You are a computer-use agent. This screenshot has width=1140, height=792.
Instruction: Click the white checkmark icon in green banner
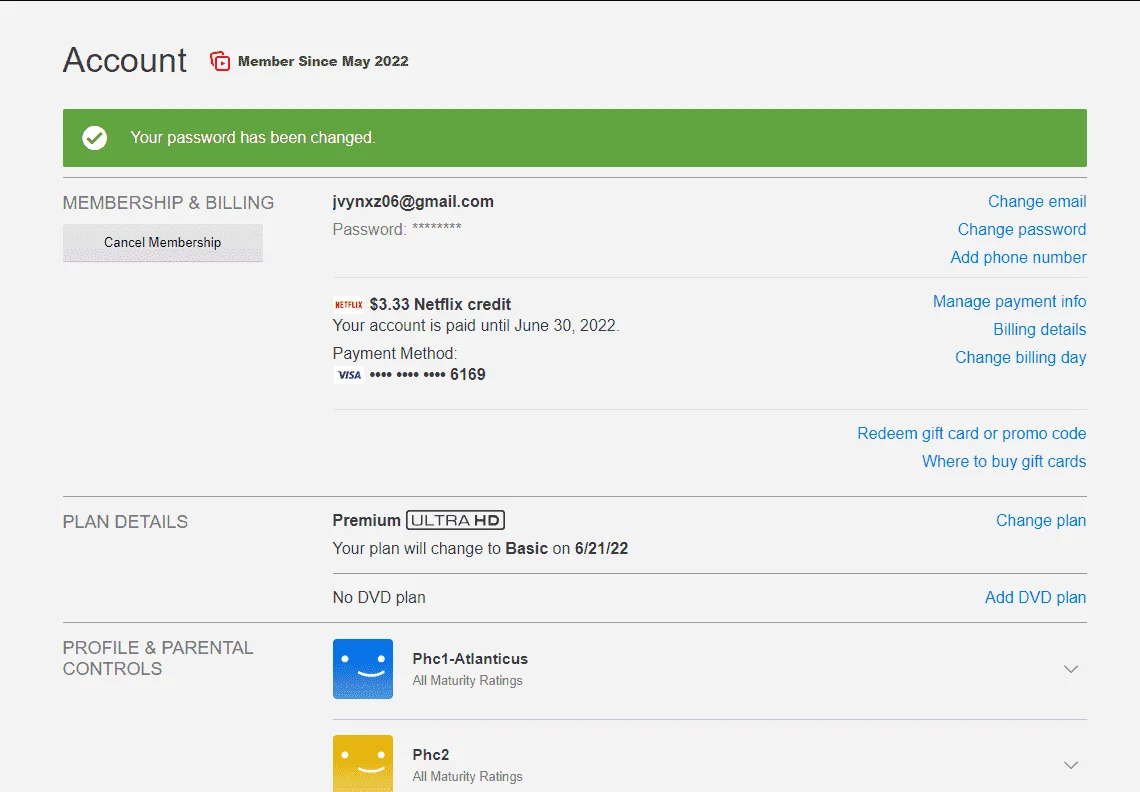click(95, 137)
